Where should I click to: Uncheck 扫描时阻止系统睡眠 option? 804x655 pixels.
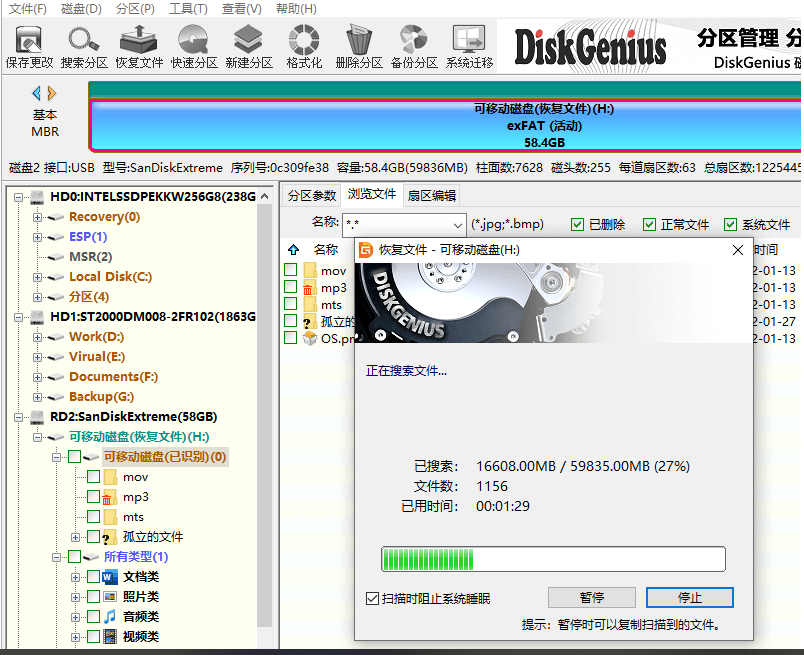[x=373, y=598]
